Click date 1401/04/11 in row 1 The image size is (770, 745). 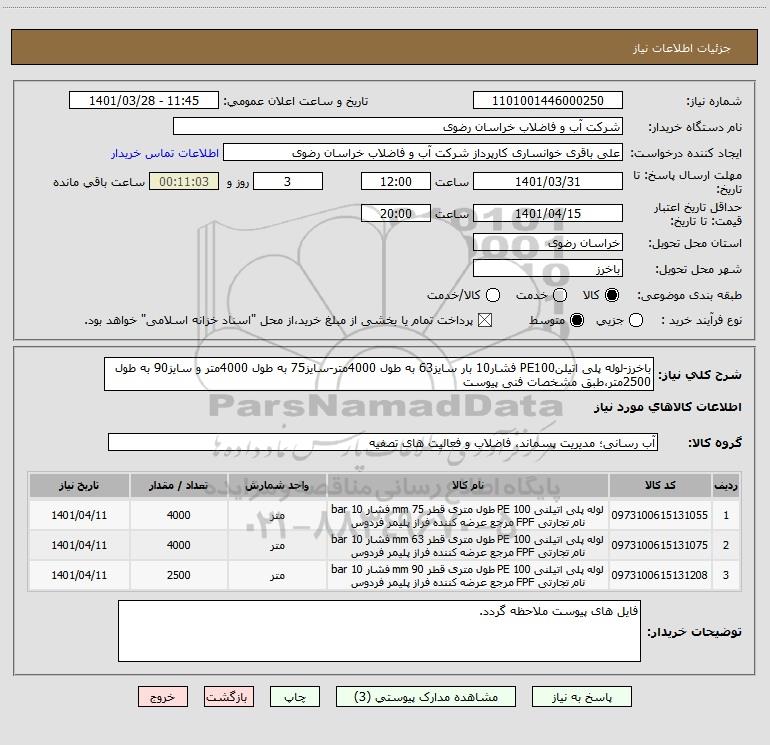(x=79, y=515)
